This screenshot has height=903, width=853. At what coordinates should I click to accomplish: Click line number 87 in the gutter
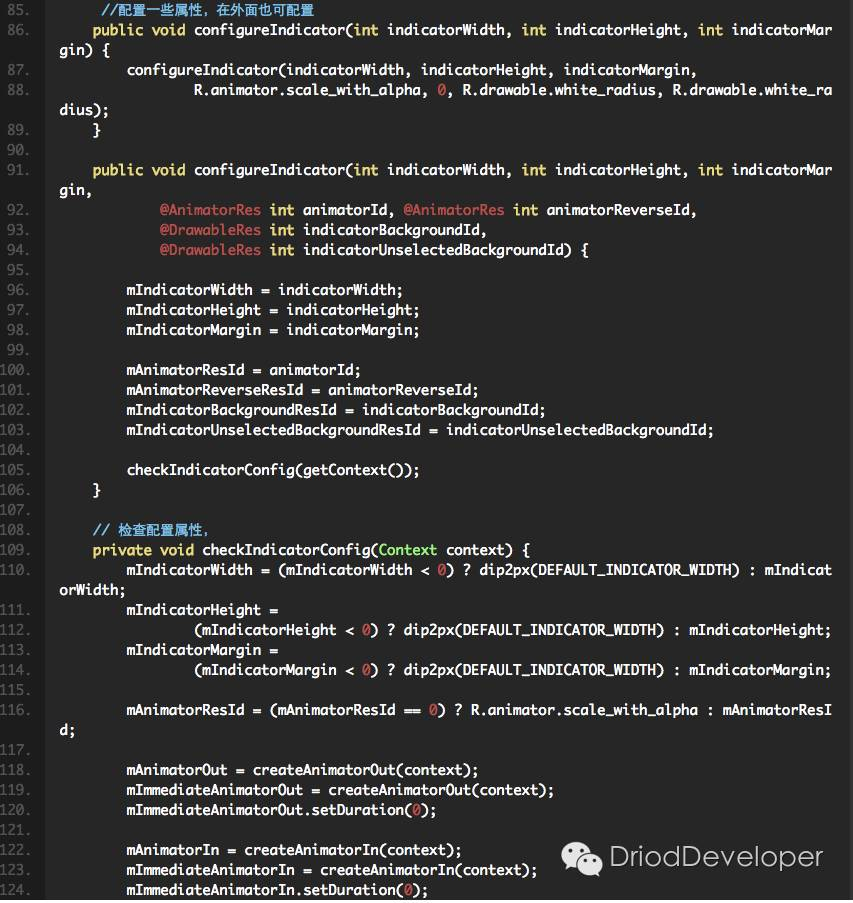[18, 70]
